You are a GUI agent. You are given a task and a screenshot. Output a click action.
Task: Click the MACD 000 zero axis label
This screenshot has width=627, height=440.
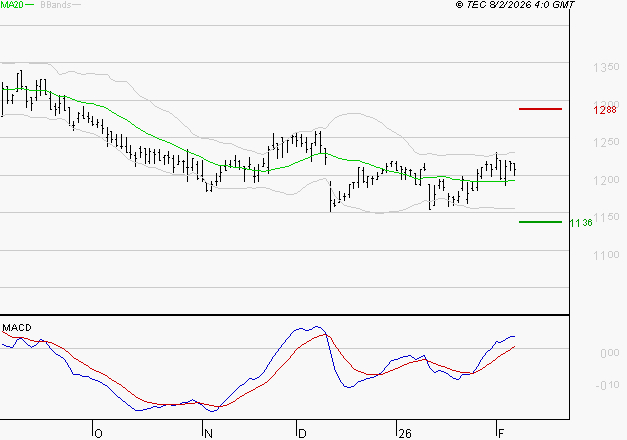pos(610,353)
